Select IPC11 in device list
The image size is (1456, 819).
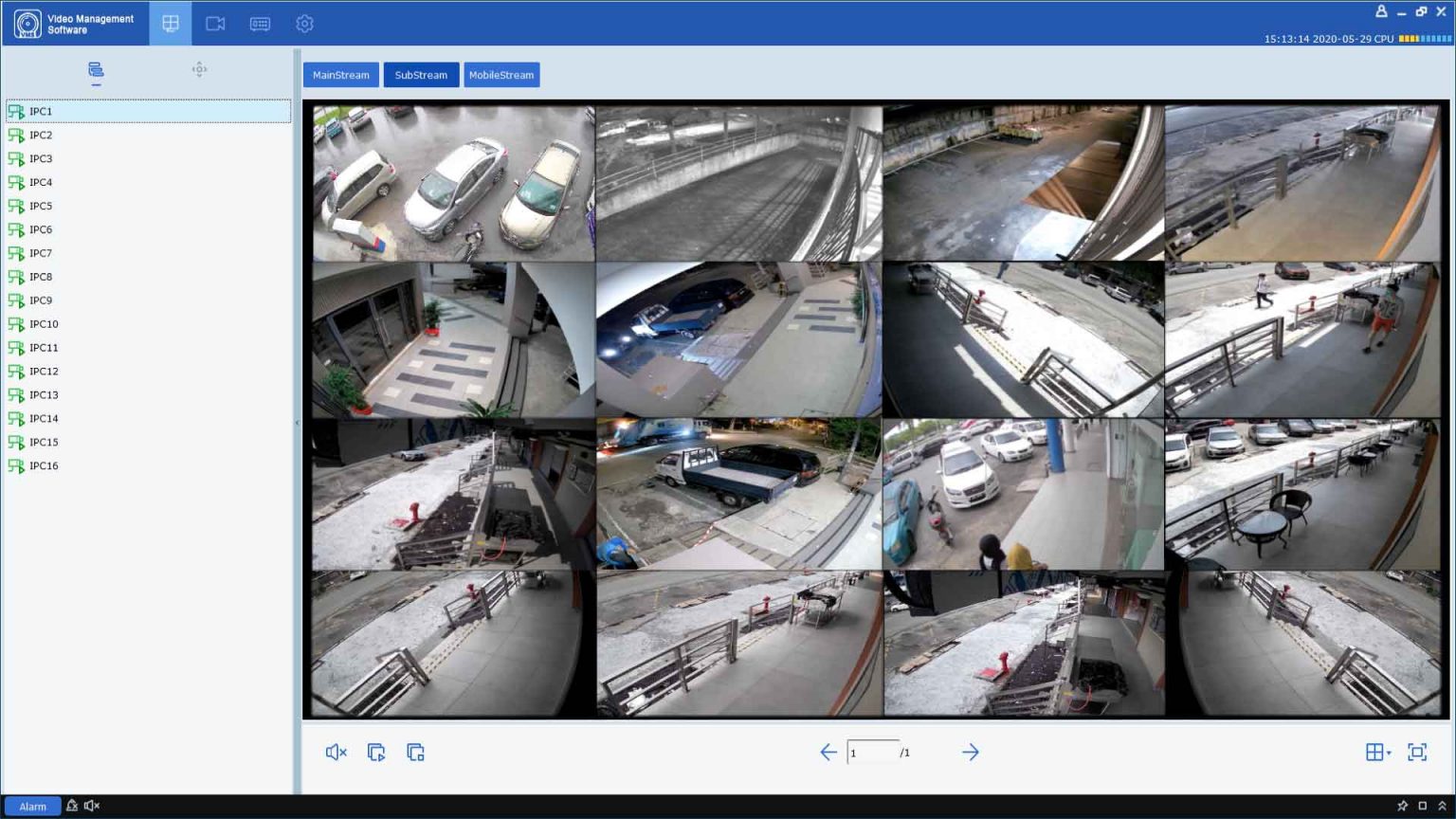(x=149, y=348)
